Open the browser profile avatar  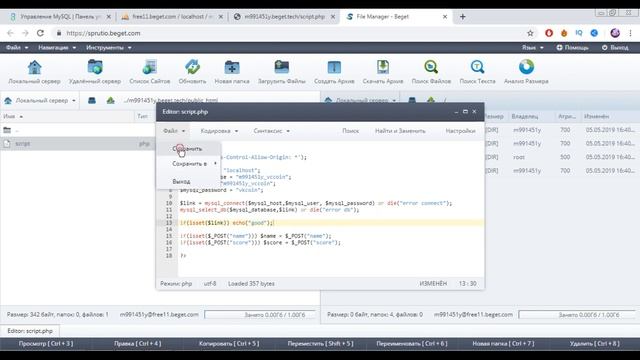coord(615,33)
